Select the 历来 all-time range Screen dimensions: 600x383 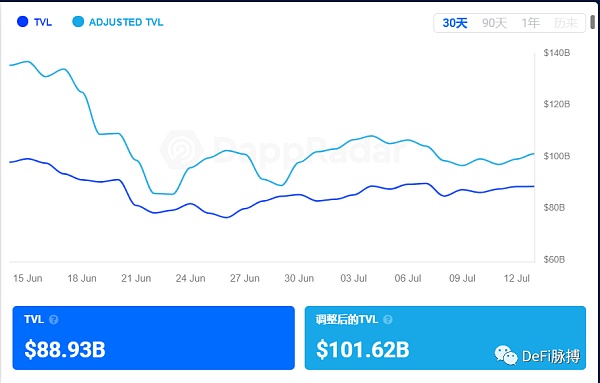pos(565,23)
